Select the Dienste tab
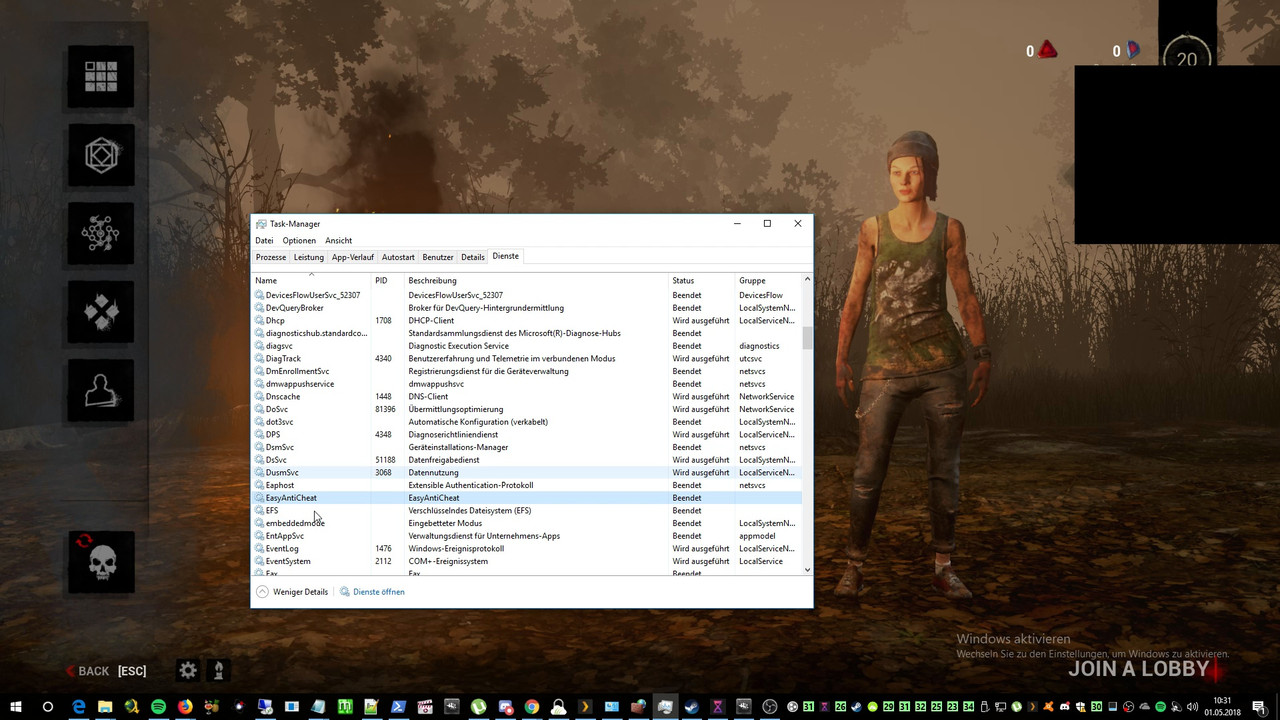 pos(506,256)
